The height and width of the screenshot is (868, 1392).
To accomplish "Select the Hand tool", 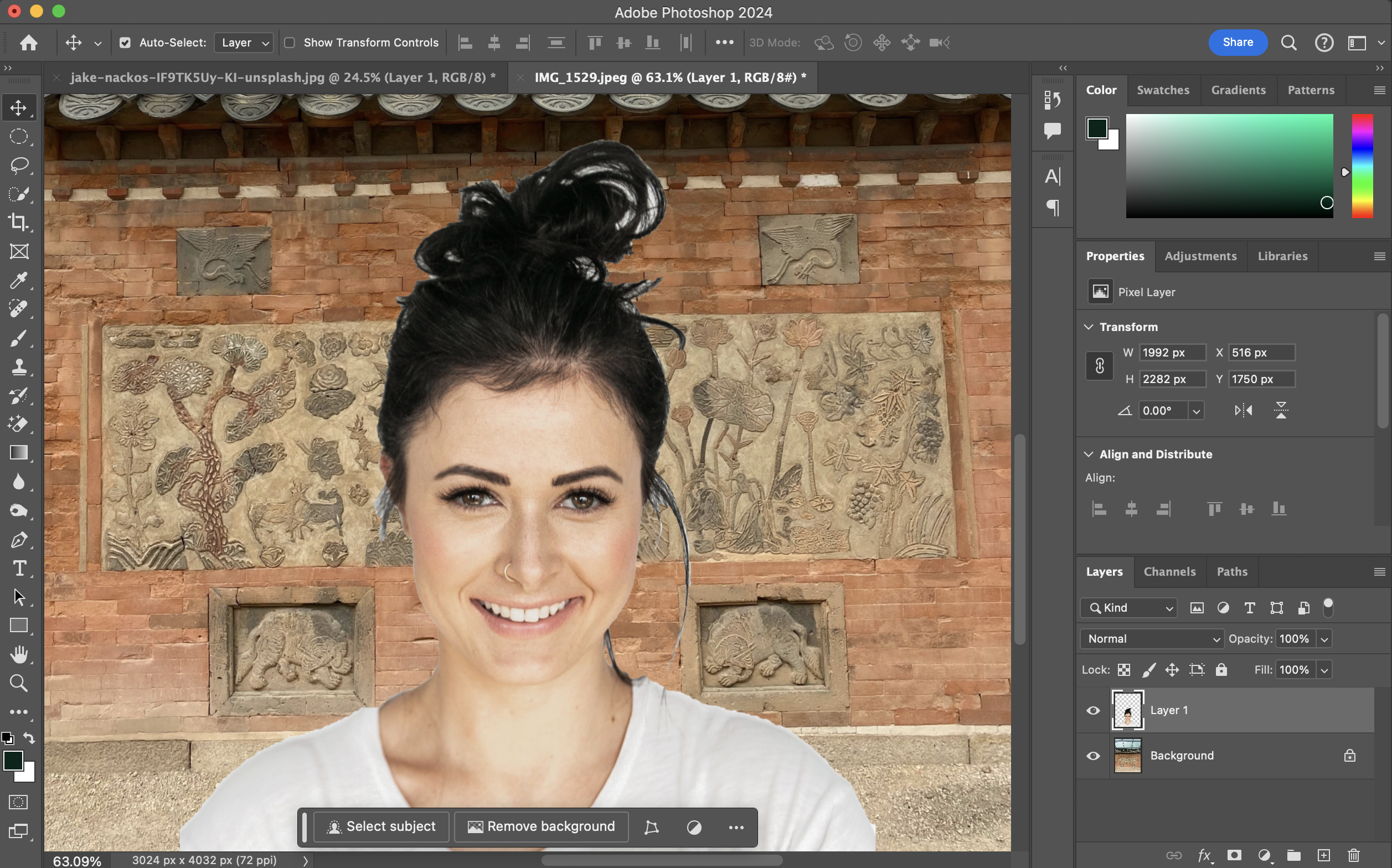I will [x=18, y=654].
